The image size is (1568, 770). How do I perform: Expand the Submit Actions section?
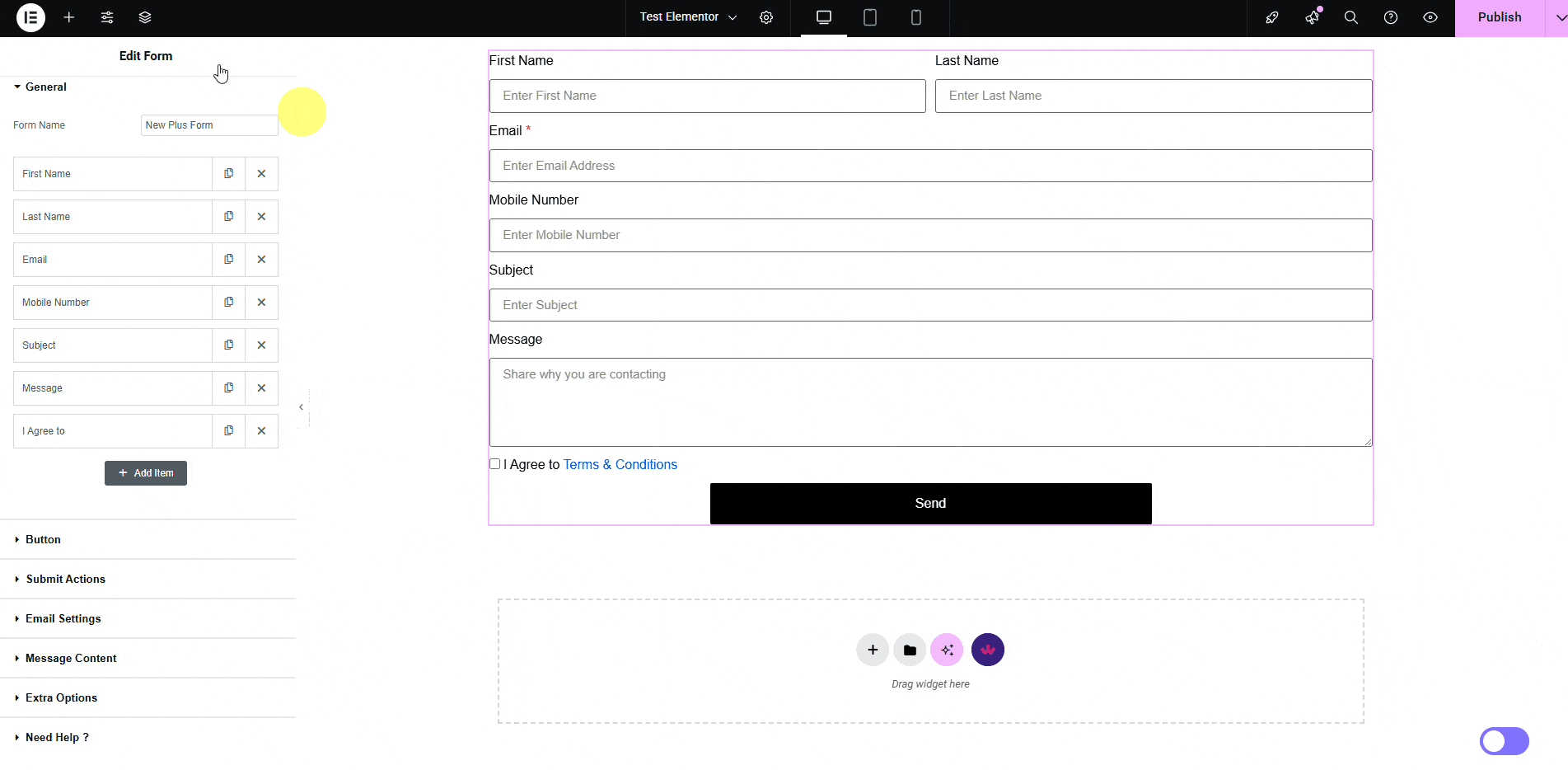point(65,580)
